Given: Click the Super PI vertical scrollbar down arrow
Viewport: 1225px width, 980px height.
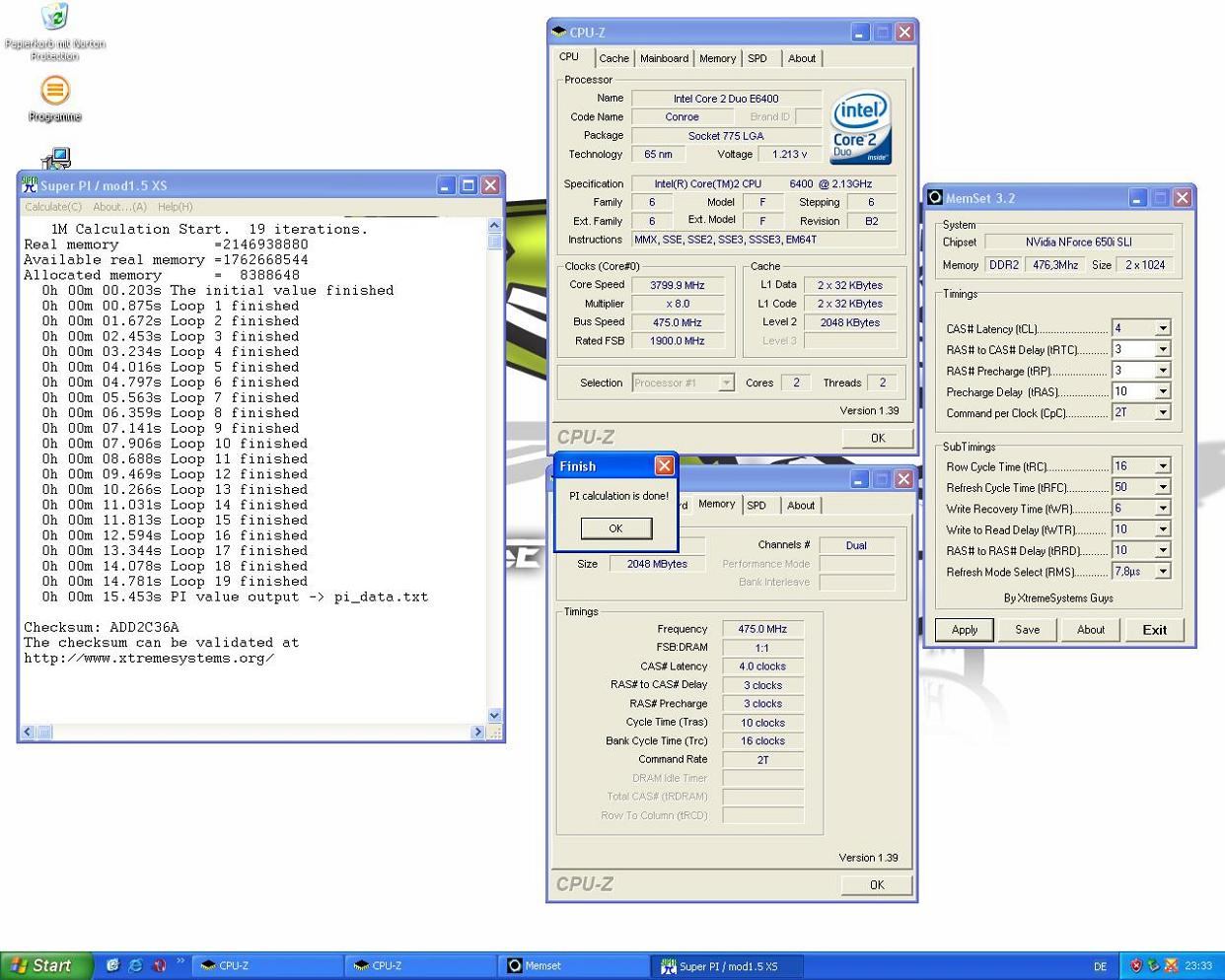Looking at the screenshot, I should [494, 716].
